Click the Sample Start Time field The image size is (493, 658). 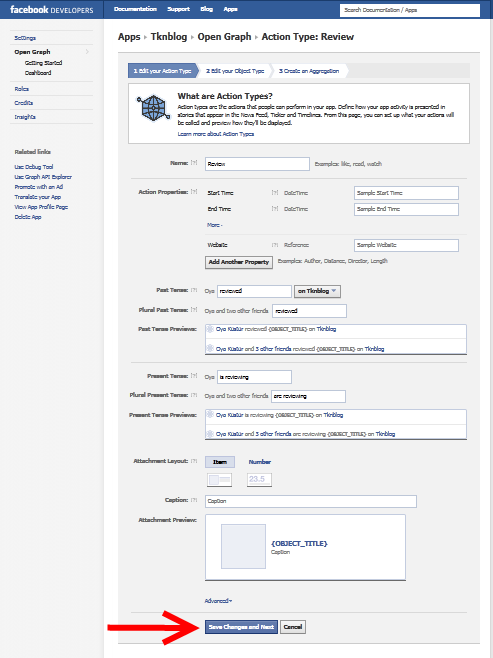click(x=406, y=193)
